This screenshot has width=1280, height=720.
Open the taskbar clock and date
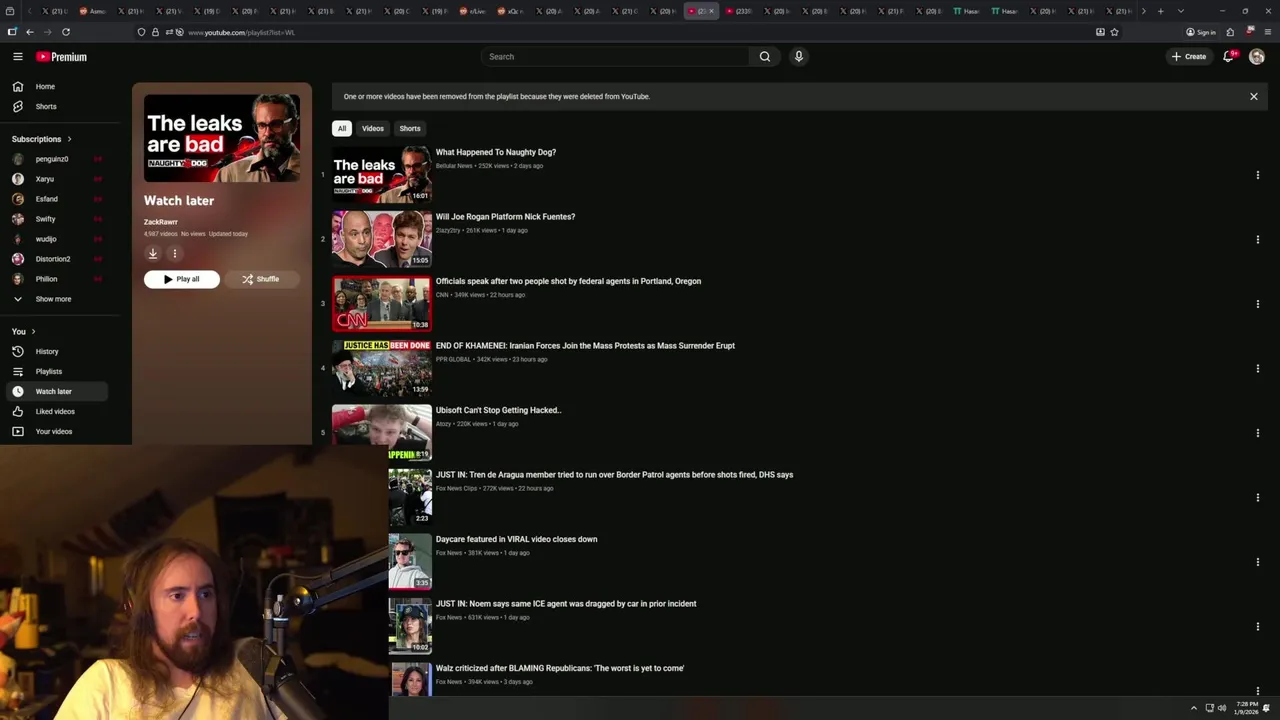tap(1246, 708)
